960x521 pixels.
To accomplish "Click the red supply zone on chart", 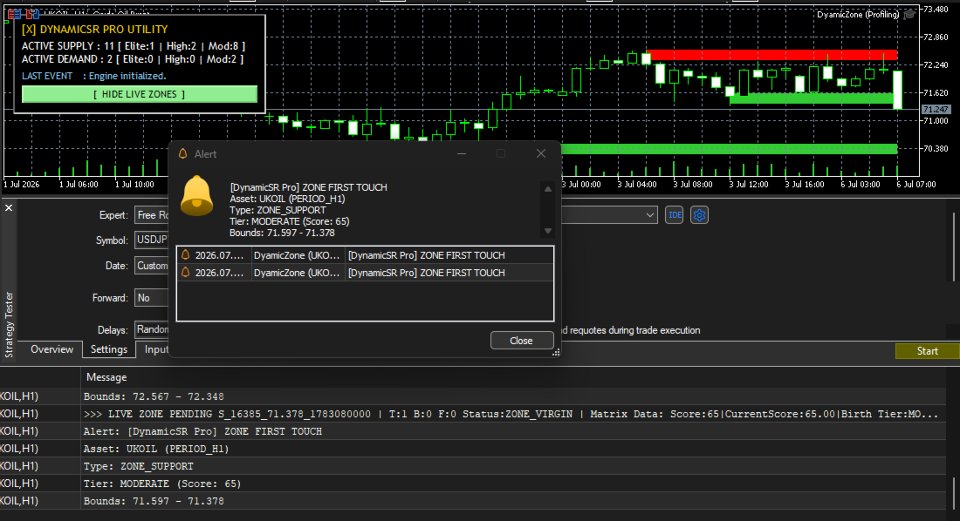I will tap(772, 55).
